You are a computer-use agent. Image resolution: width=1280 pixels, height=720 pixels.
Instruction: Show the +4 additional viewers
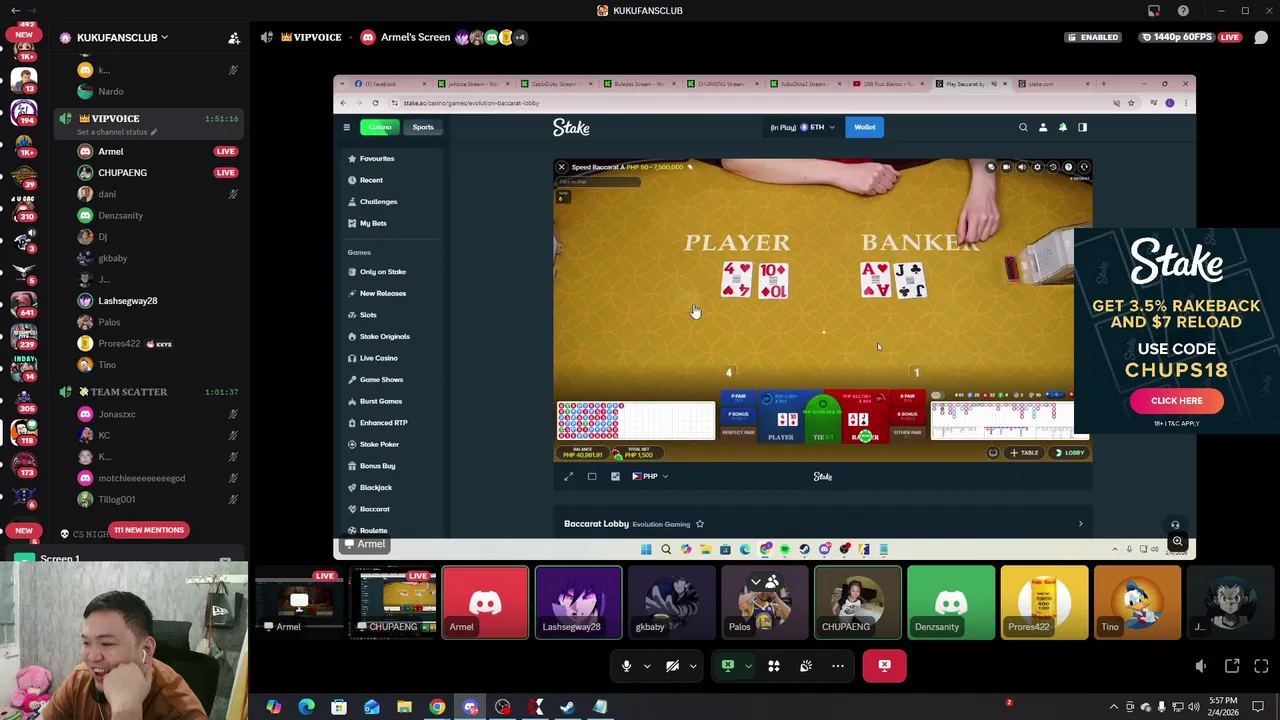tap(520, 37)
